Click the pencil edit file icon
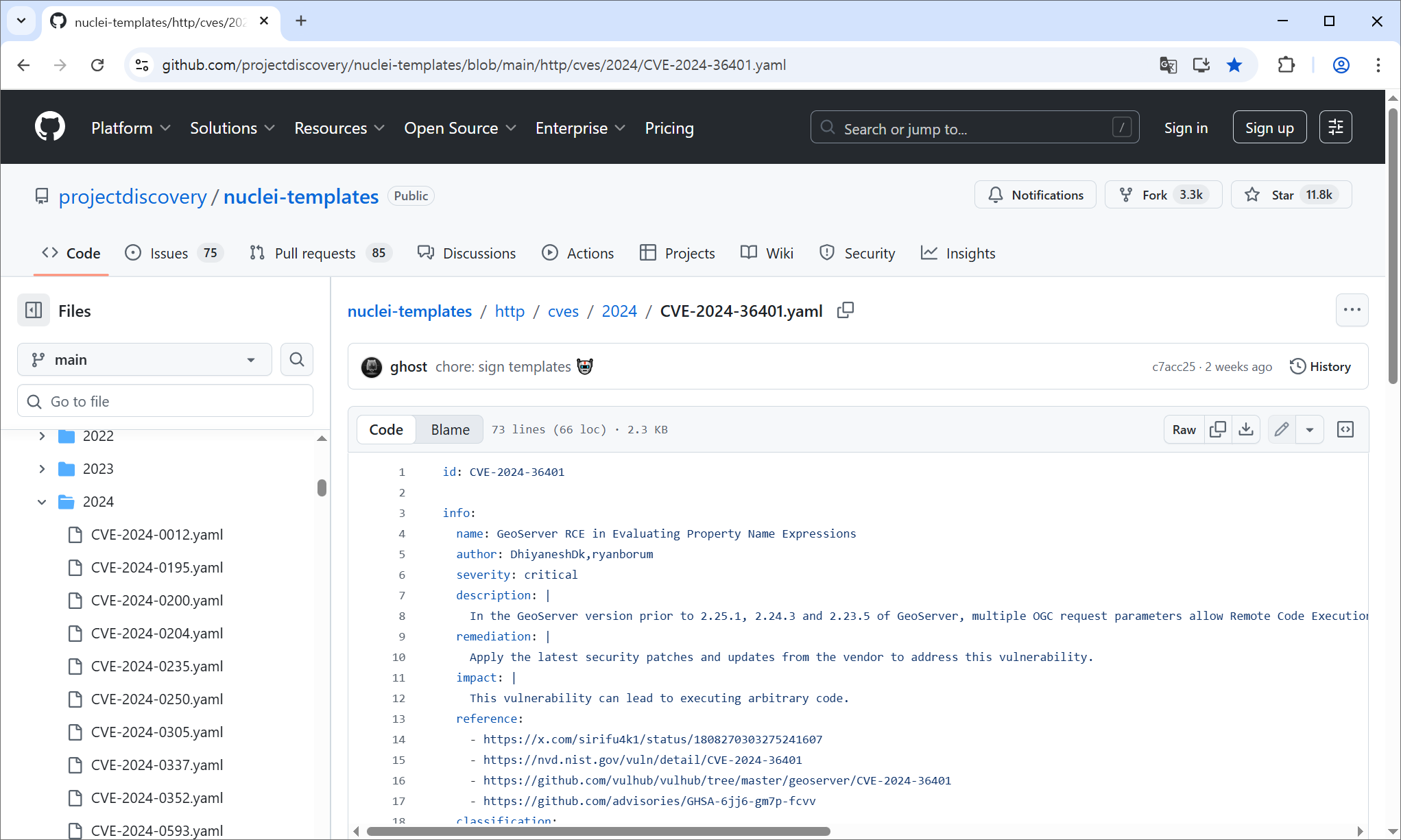Image resolution: width=1401 pixels, height=840 pixels. point(1281,429)
